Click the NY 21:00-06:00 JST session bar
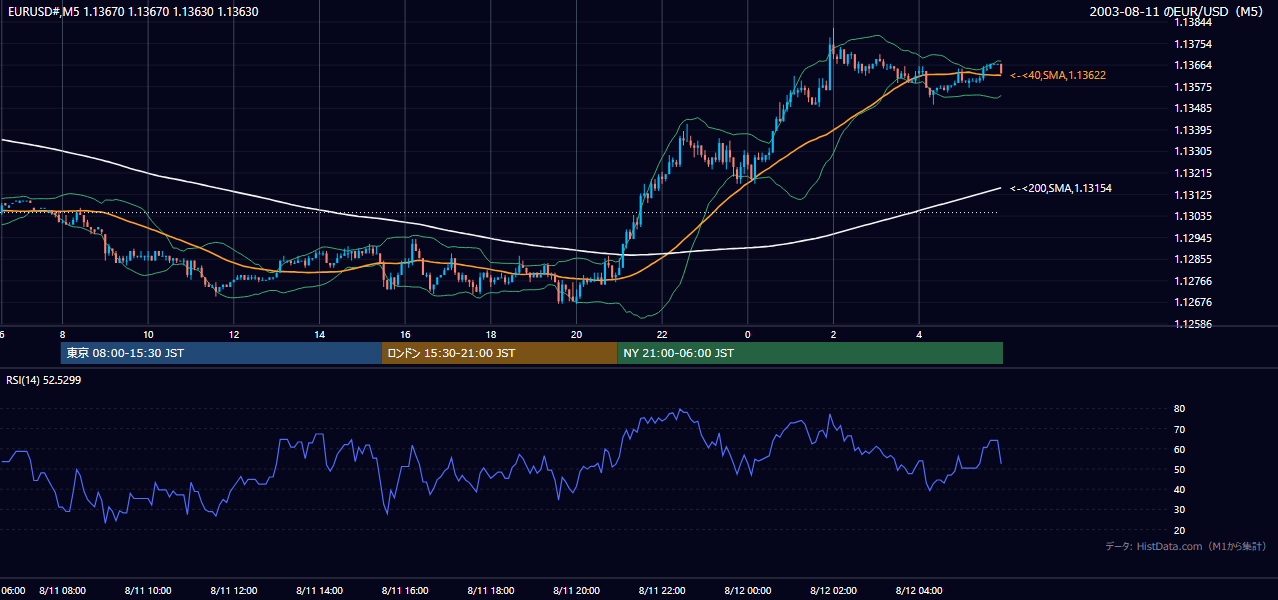Screen dimensions: 1278x600 (x=810, y=353)
